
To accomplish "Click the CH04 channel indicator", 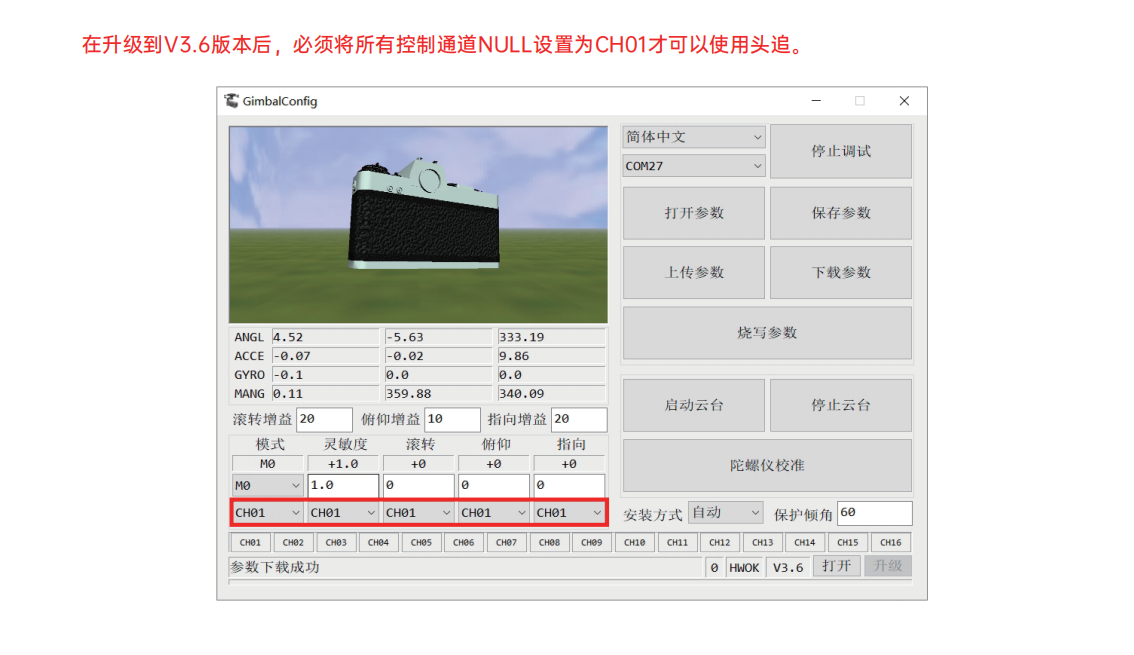I will [x=378, y=542].
